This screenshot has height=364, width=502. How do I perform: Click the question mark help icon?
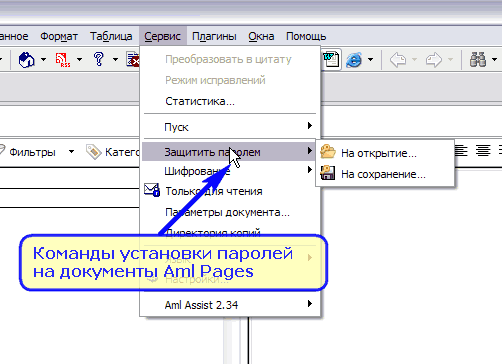99,59
